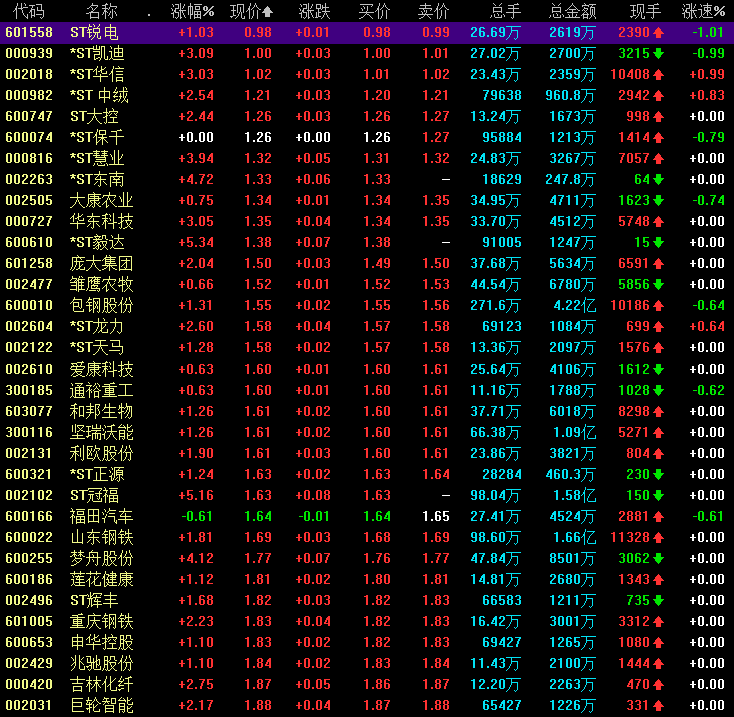The width and height of the screenshot is (734, 717).
Task: Click the 名称 column header
Action: point(102,11)
